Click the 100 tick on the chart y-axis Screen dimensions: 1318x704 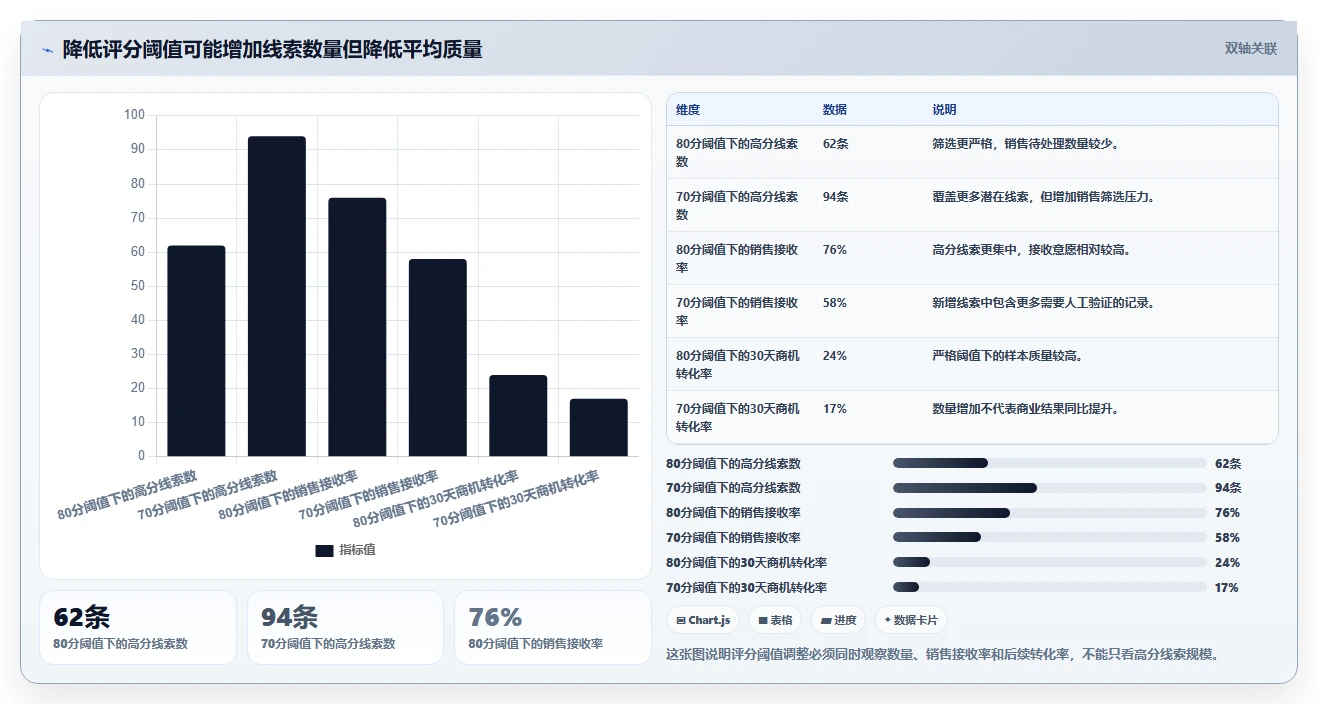coord(134,115)
